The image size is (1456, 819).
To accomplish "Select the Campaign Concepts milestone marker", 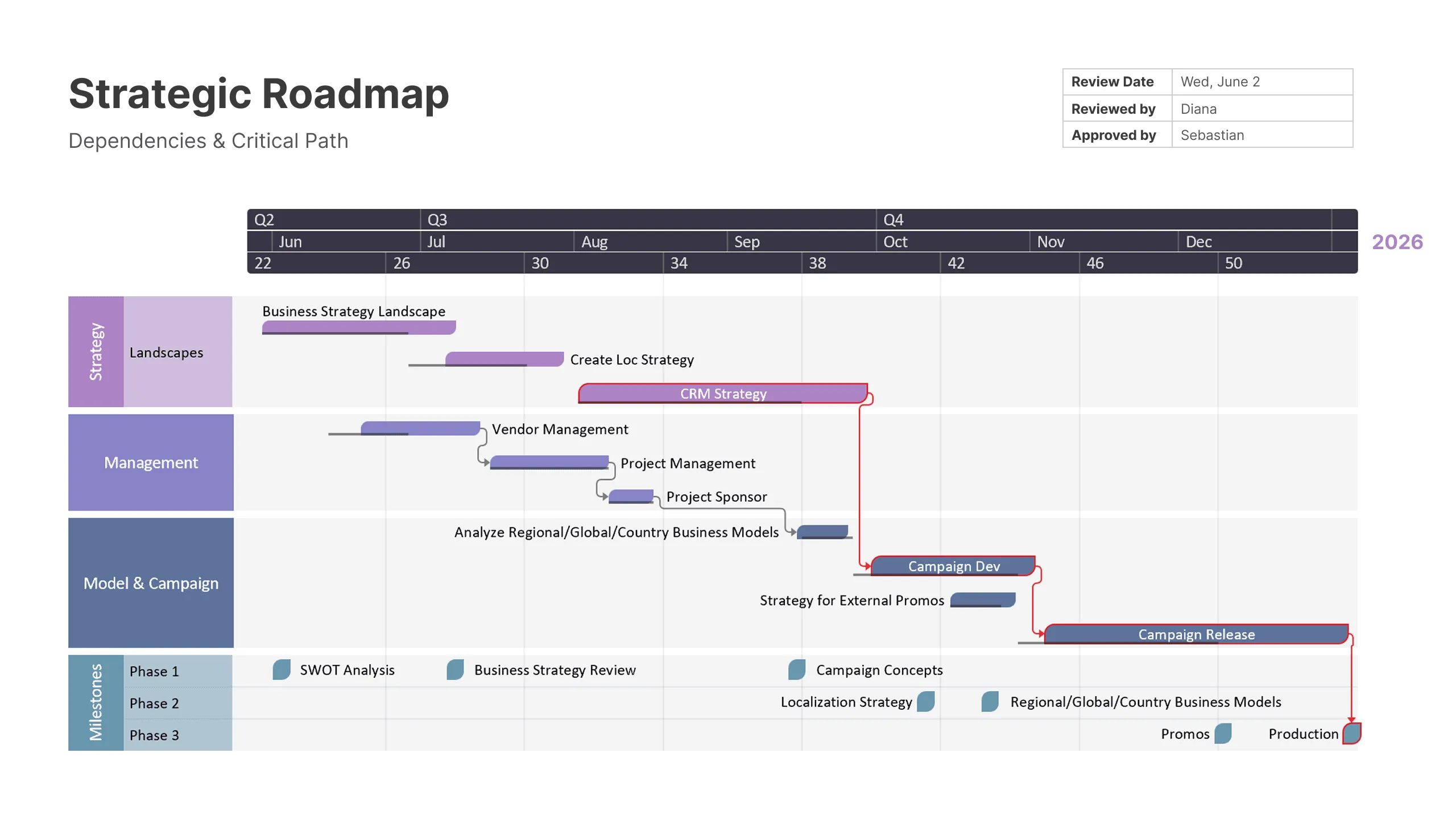I will click(797, 669).
